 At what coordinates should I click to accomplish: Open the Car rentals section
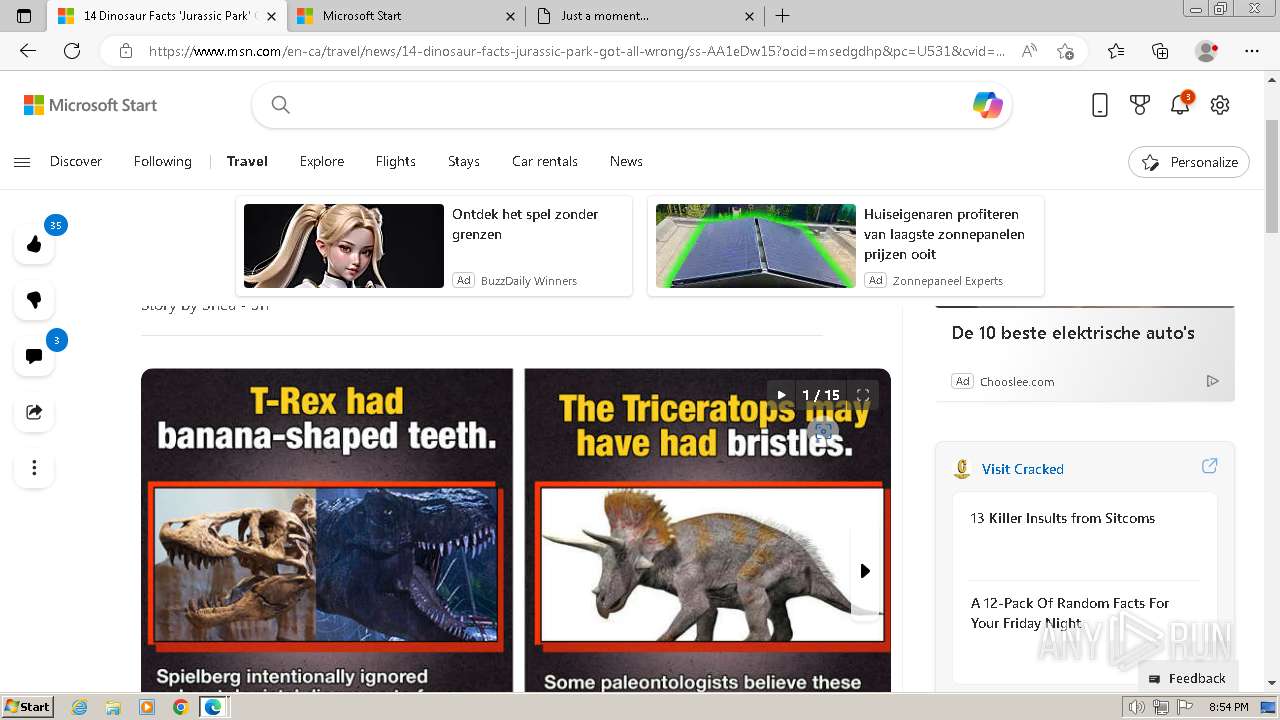click(545, 162)
